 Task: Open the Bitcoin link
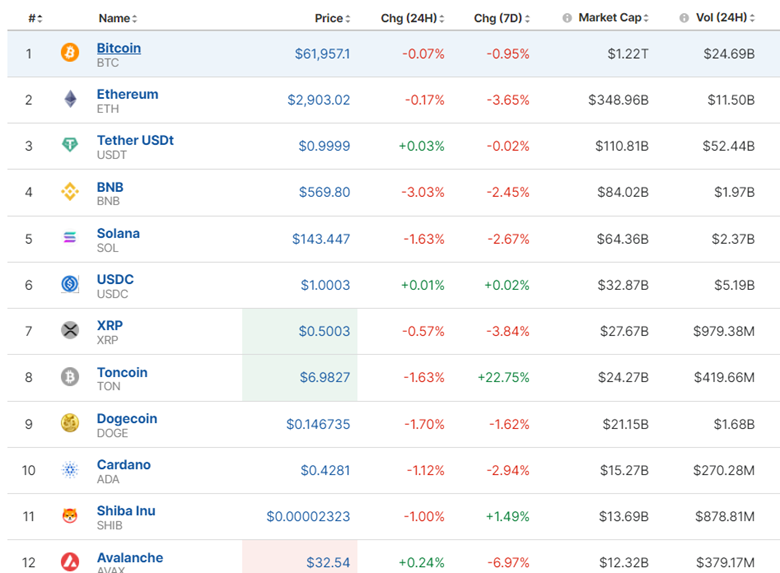tap(119, 48)
